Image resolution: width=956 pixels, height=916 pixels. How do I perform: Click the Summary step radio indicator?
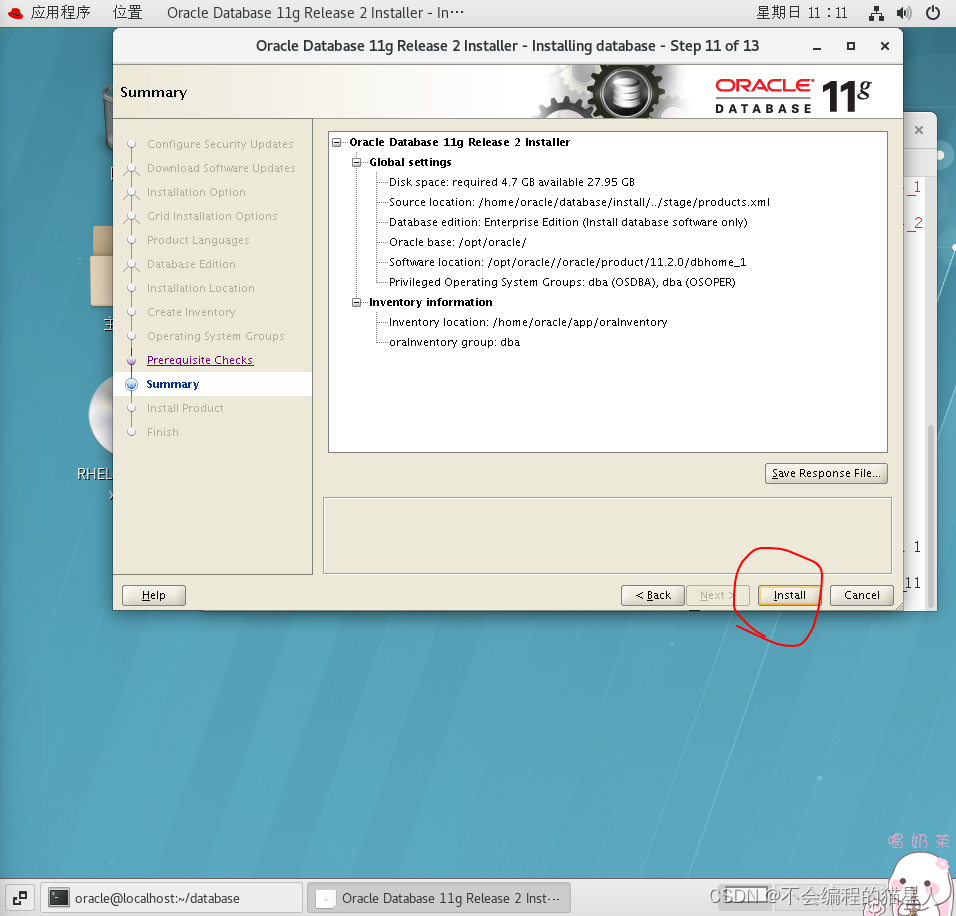(131, 384)
